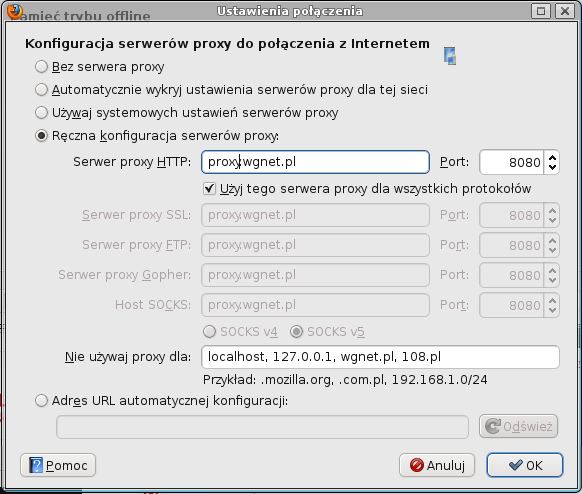Click the Pomoc help button
The height and width of the screenshot is (494, 582).
coord(58,465)
